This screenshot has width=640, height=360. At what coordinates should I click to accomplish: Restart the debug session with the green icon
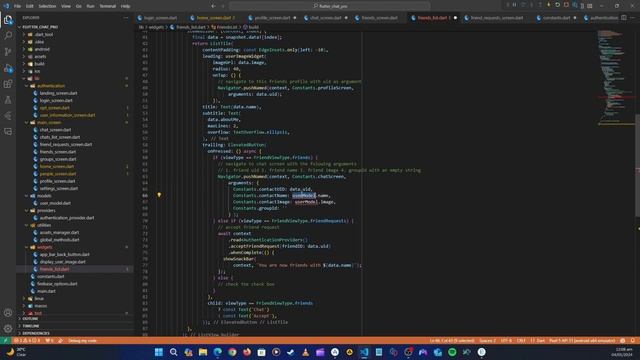click(x=558, y=5)
